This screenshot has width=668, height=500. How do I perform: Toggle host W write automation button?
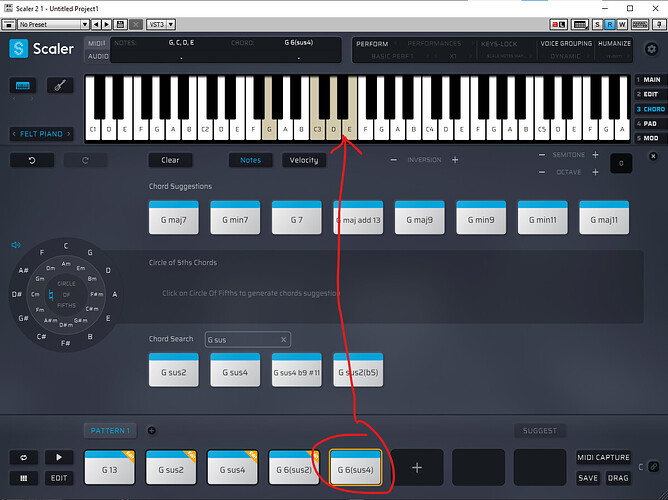pyautogui.click(x=622, y=24)
